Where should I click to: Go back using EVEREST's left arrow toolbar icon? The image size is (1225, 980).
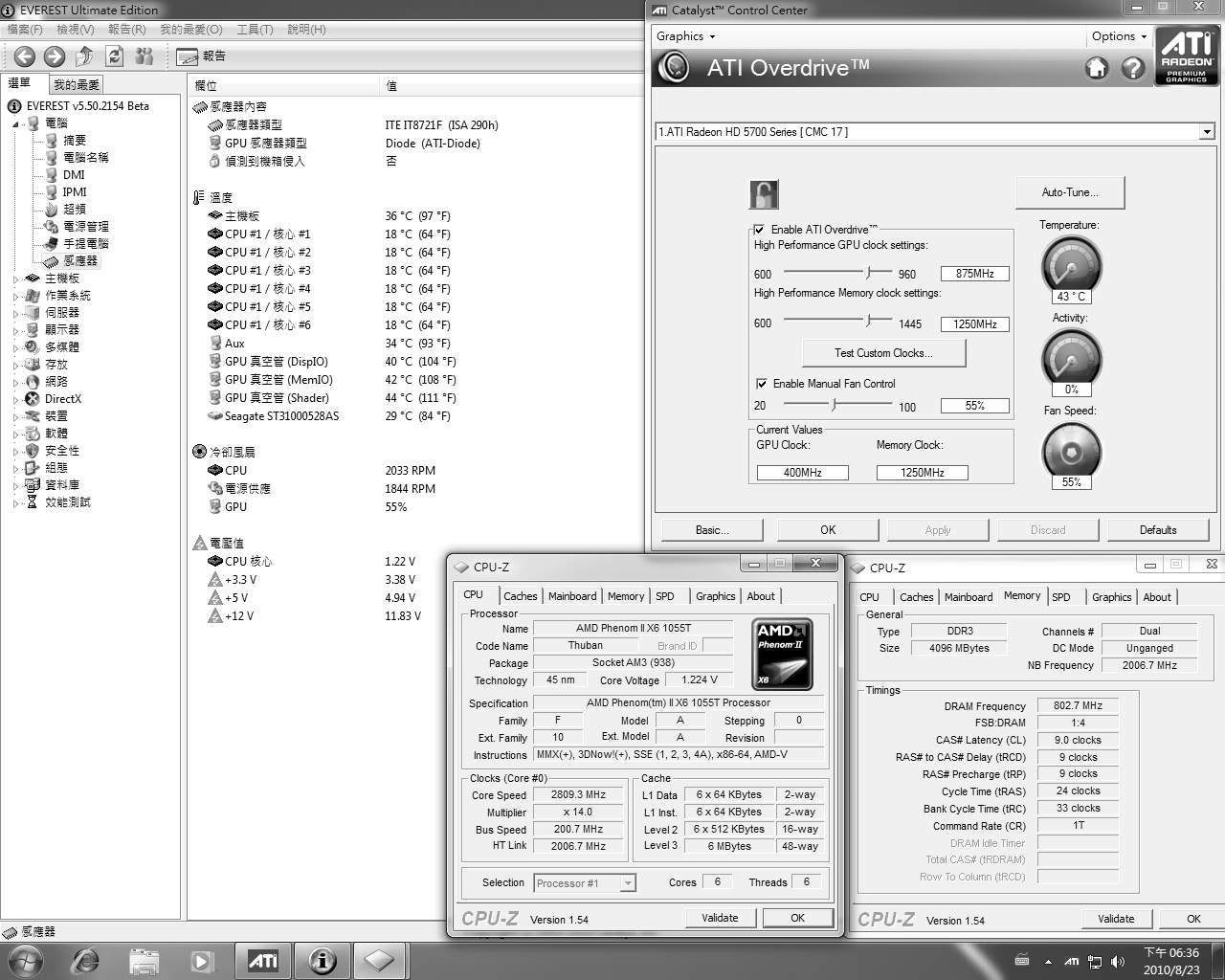click(25, 56)
